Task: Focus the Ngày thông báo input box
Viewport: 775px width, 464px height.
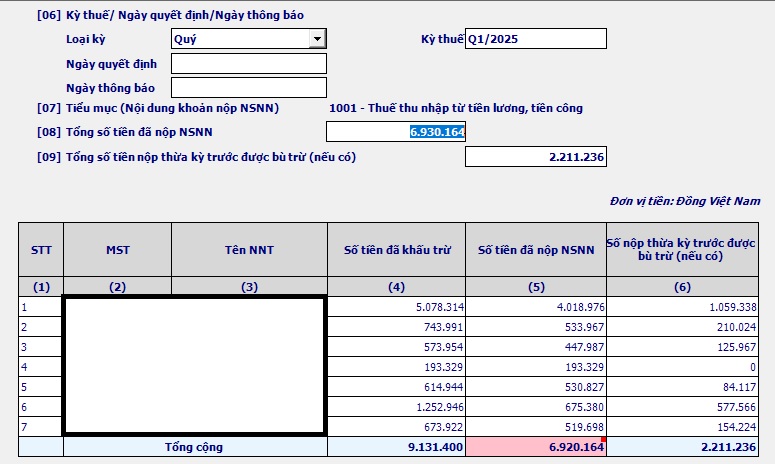Action: [x=249, y=88]
